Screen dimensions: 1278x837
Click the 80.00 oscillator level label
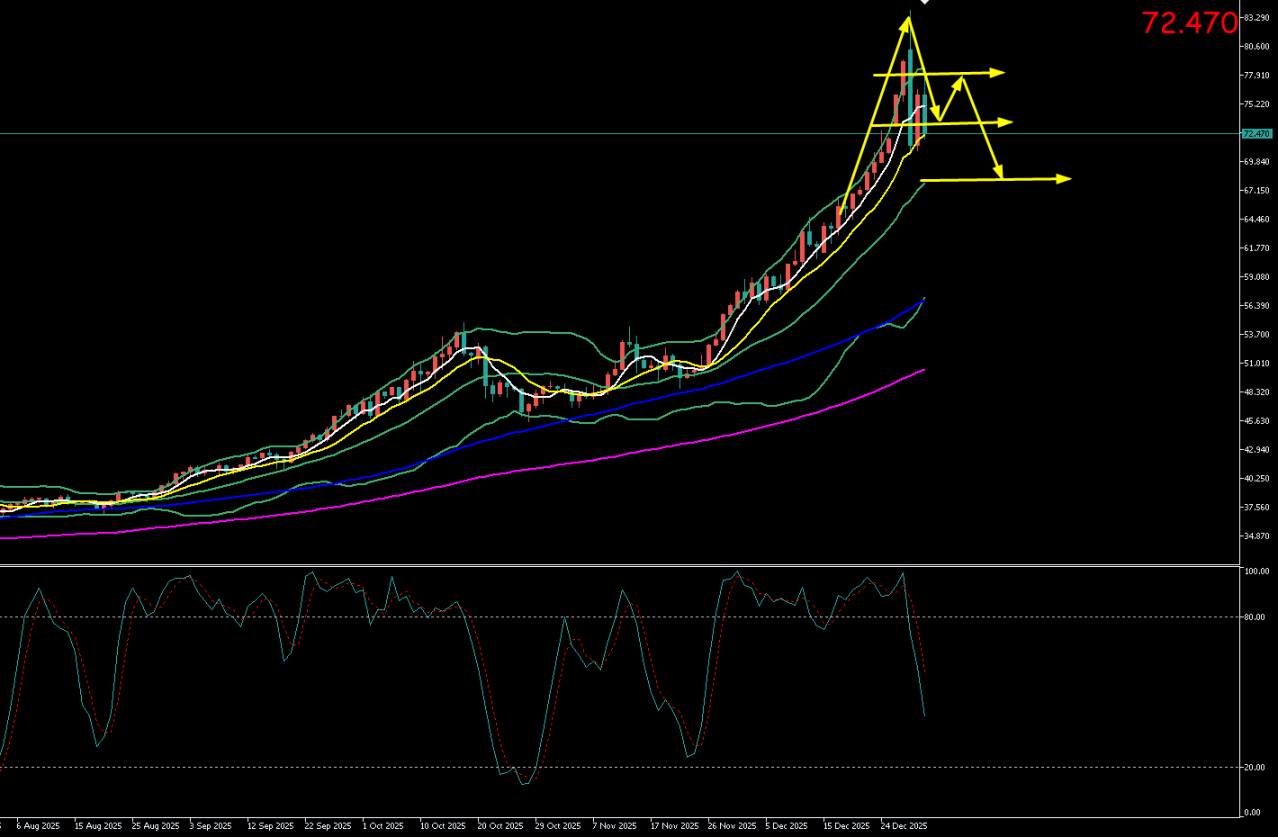tap(1253, 617)
